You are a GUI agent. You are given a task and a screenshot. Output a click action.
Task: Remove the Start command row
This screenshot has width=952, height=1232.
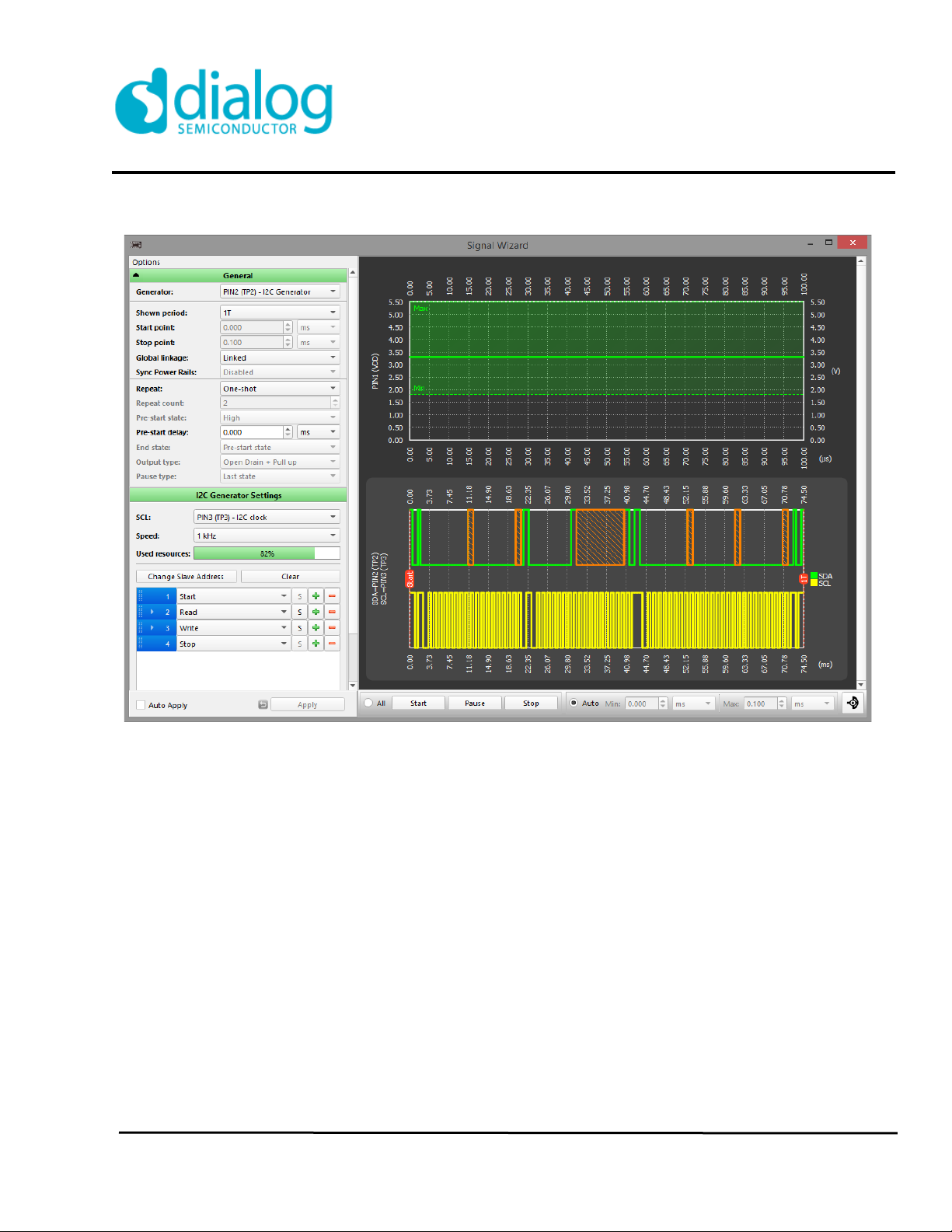[332, 597]
